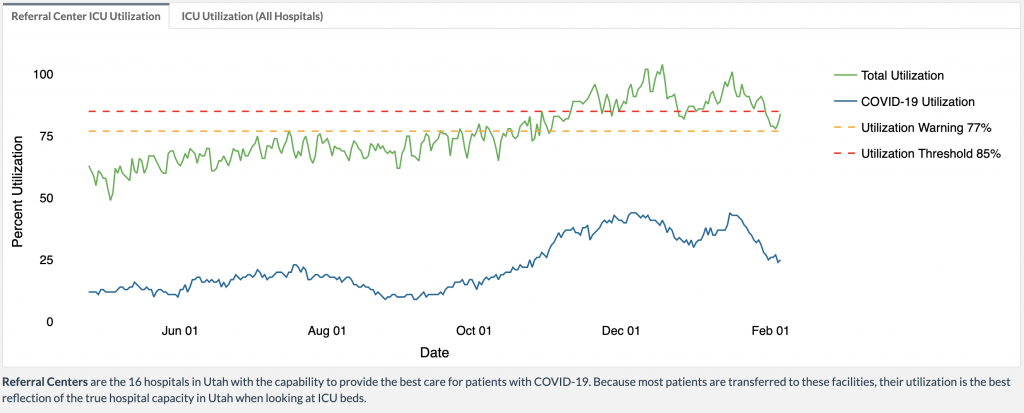This screenshot has width=1024, height=413.
Task: Click the Jun 01 date axis label
Action: pyautogui.click(x=180, y=331)
